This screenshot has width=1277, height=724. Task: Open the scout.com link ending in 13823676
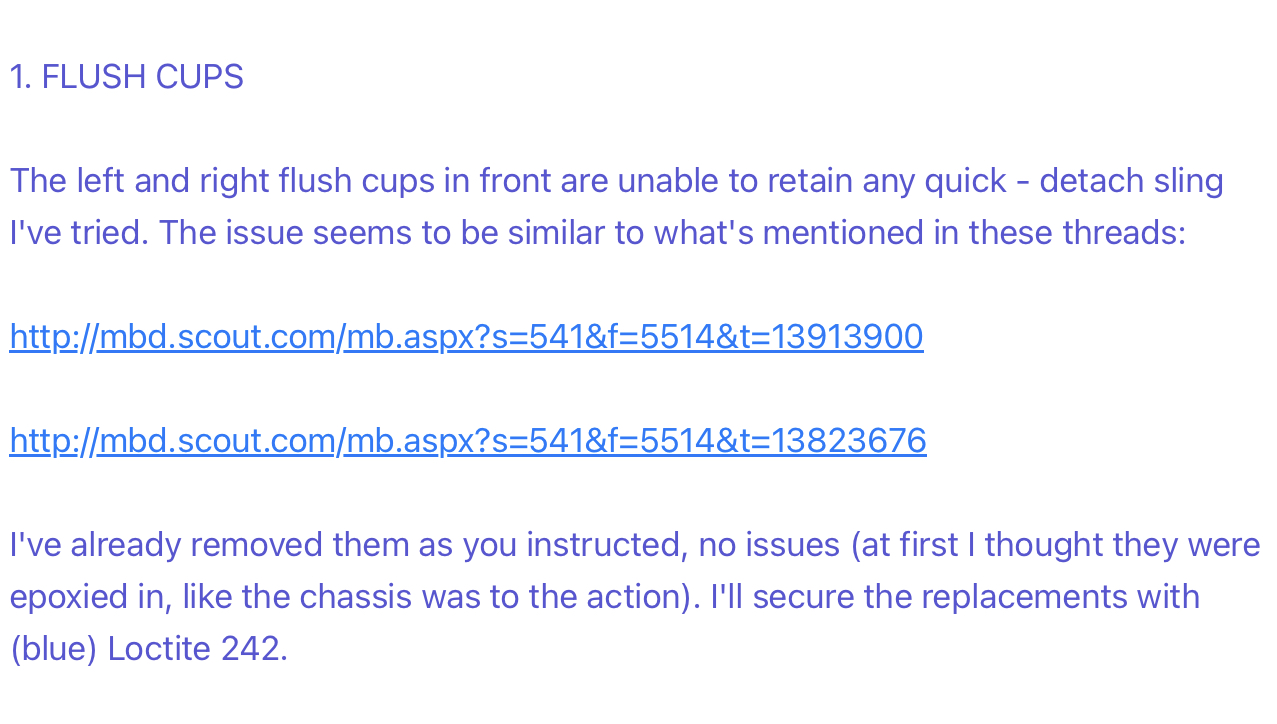pyautogui.click(x=468, y=441)
